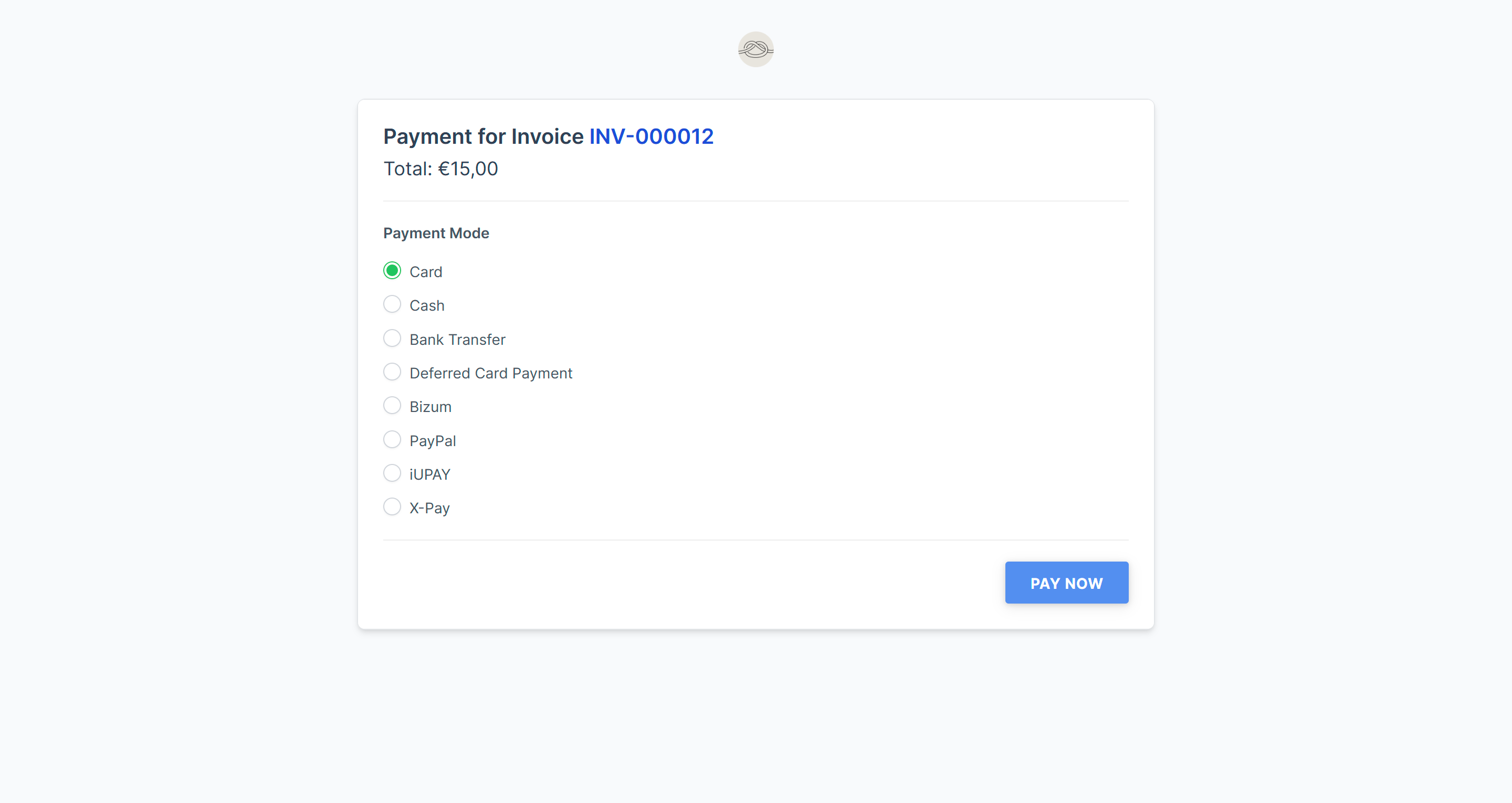
Task: Choose the PayPal radio button circle
Action: coord(392,439)
